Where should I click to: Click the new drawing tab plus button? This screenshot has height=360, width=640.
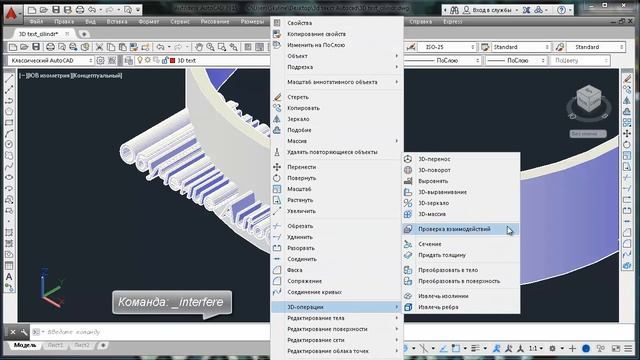(84, 34)
